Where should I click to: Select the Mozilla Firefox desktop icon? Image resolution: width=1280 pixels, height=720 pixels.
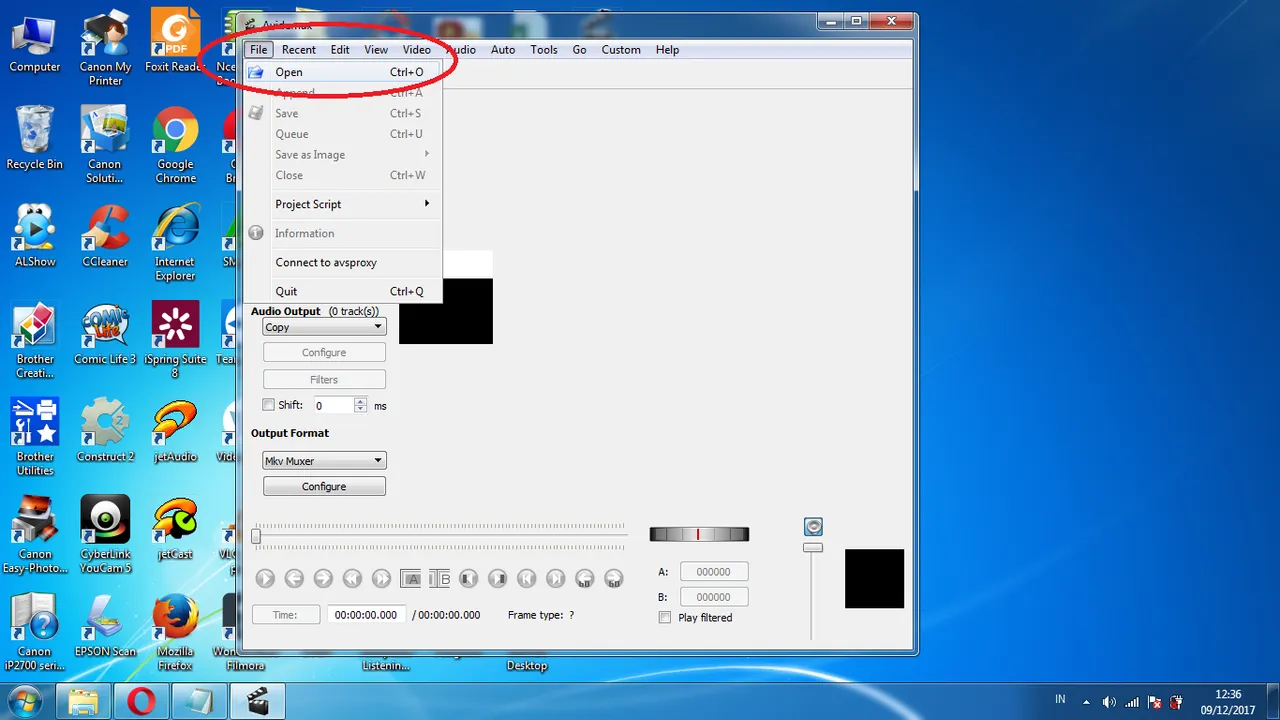[x=175, y=632]
